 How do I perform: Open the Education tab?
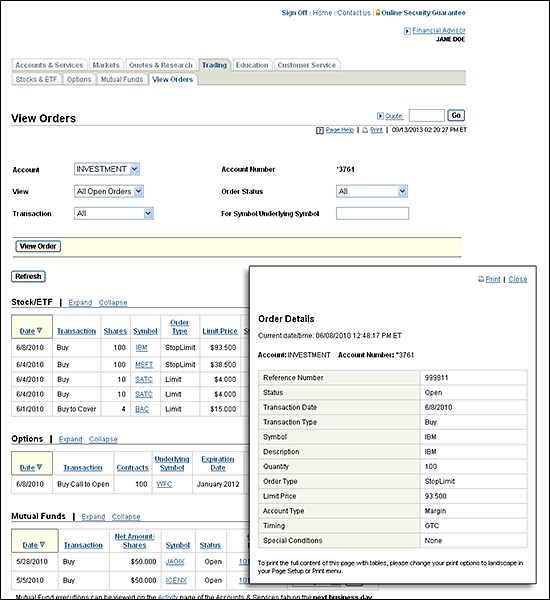pyautogui.click(x=252, y=65)
